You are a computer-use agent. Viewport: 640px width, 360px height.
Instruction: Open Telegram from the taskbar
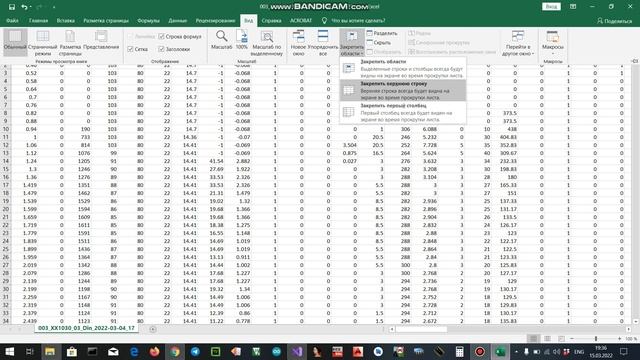[x=195, y=351]
